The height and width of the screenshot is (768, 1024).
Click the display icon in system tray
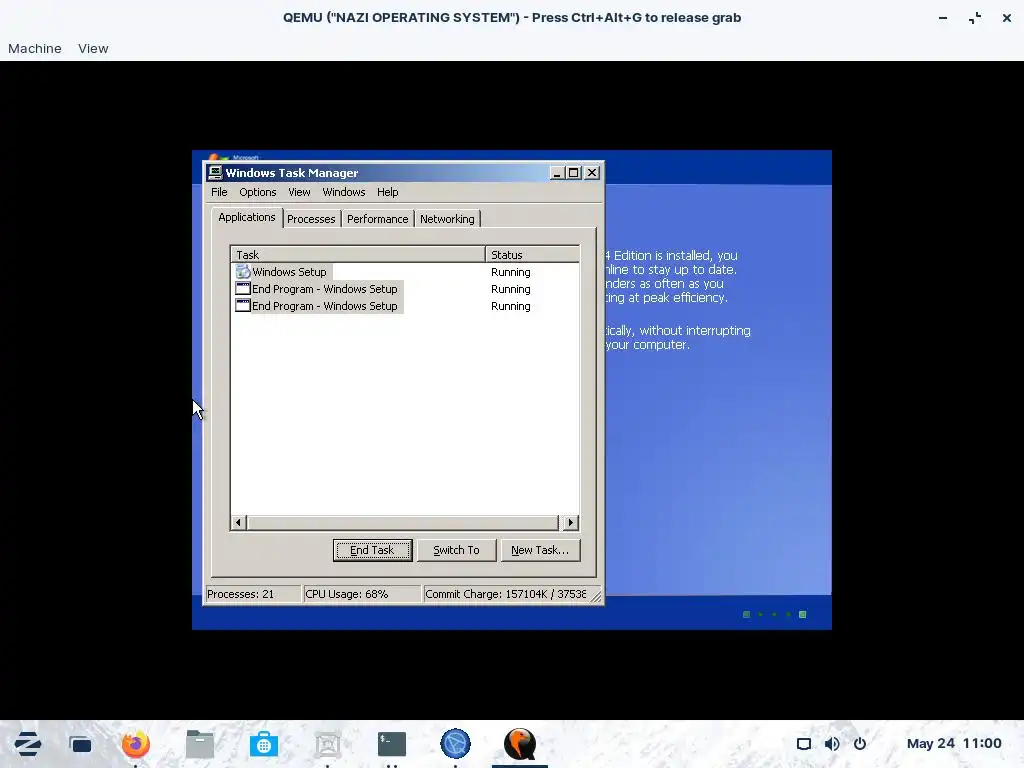pos(804,744)
